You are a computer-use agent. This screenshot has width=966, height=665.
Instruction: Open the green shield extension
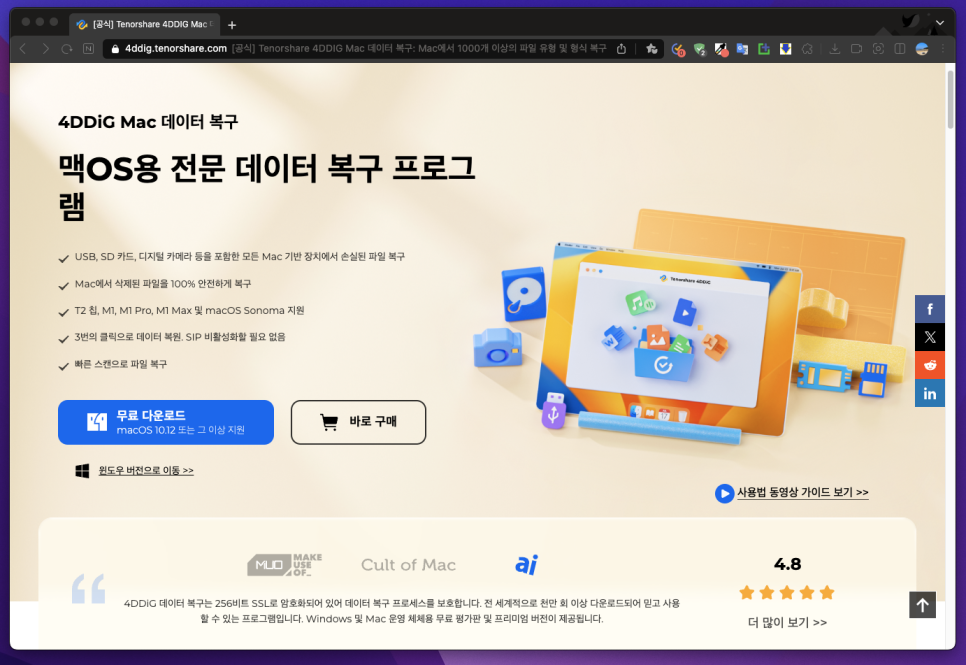[x=699, y=49]
